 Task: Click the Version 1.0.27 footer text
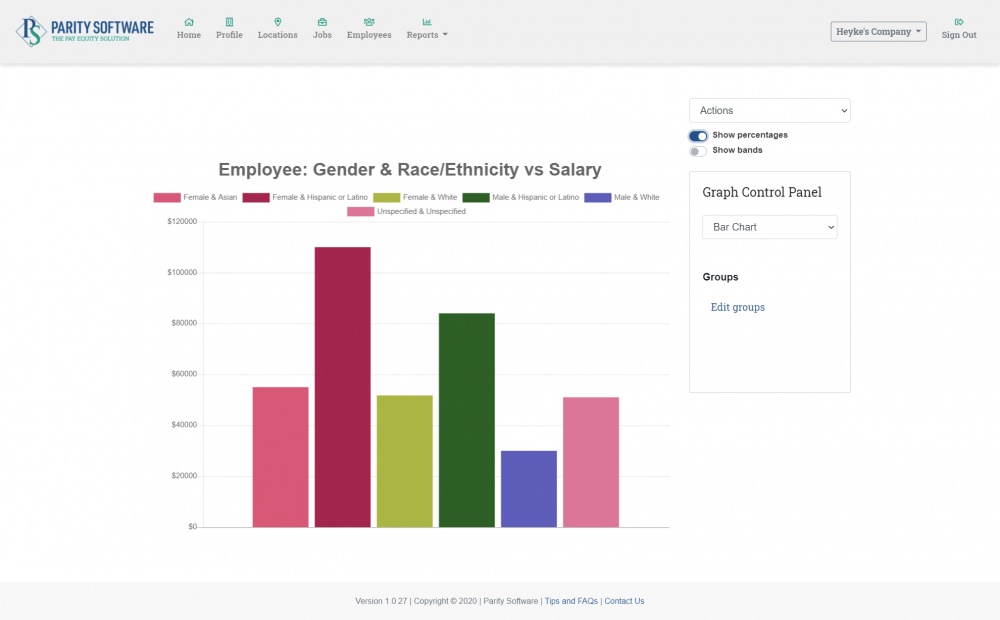click(381, 601)
